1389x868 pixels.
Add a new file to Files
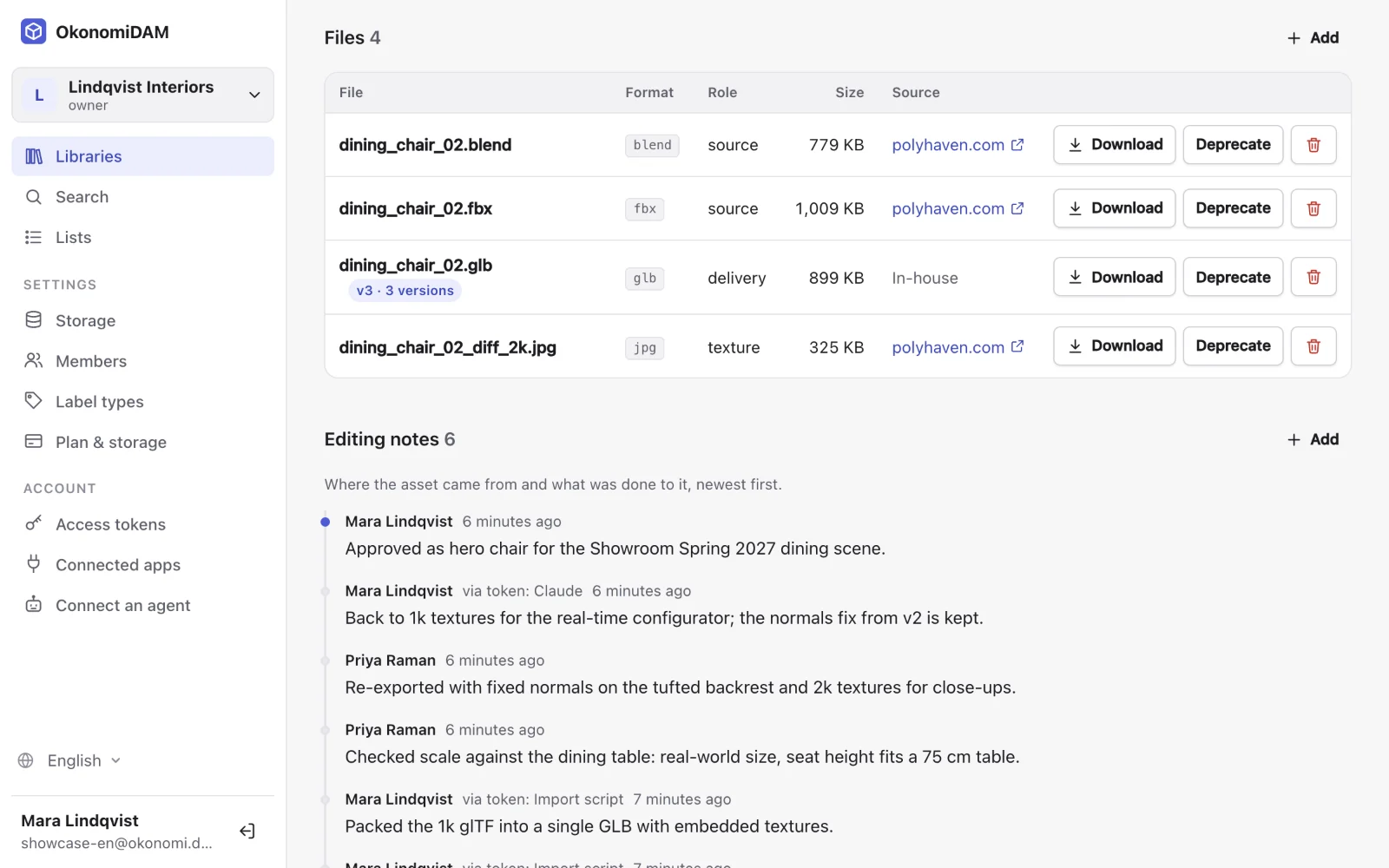[1313, 37]
